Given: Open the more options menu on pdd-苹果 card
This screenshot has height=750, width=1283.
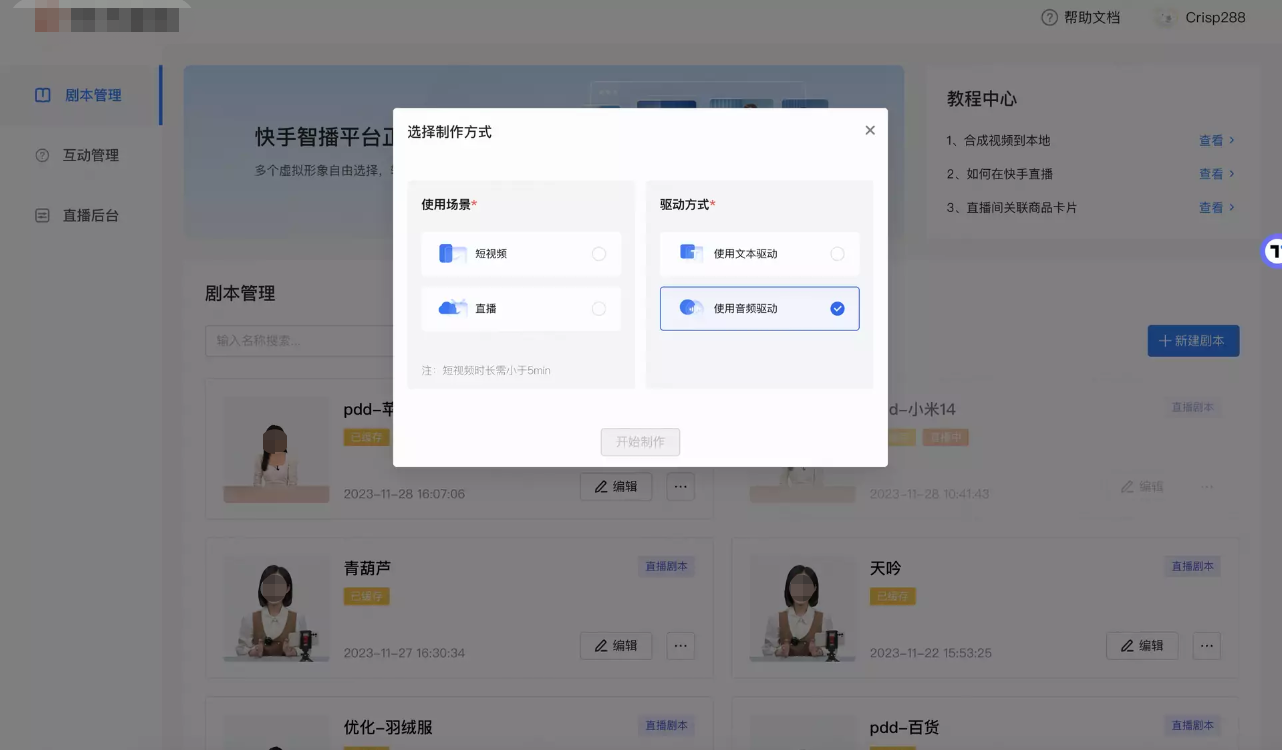Looking at the screenshot, I should [681, 486].
